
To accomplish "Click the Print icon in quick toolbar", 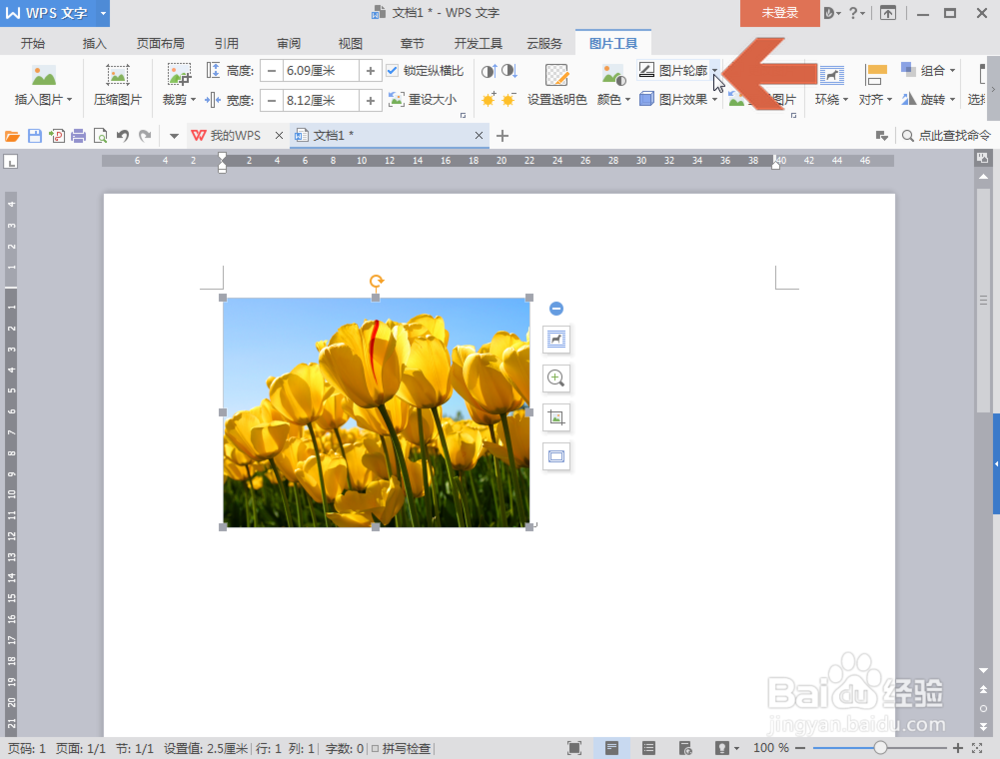I will click(x=78, y=136).
